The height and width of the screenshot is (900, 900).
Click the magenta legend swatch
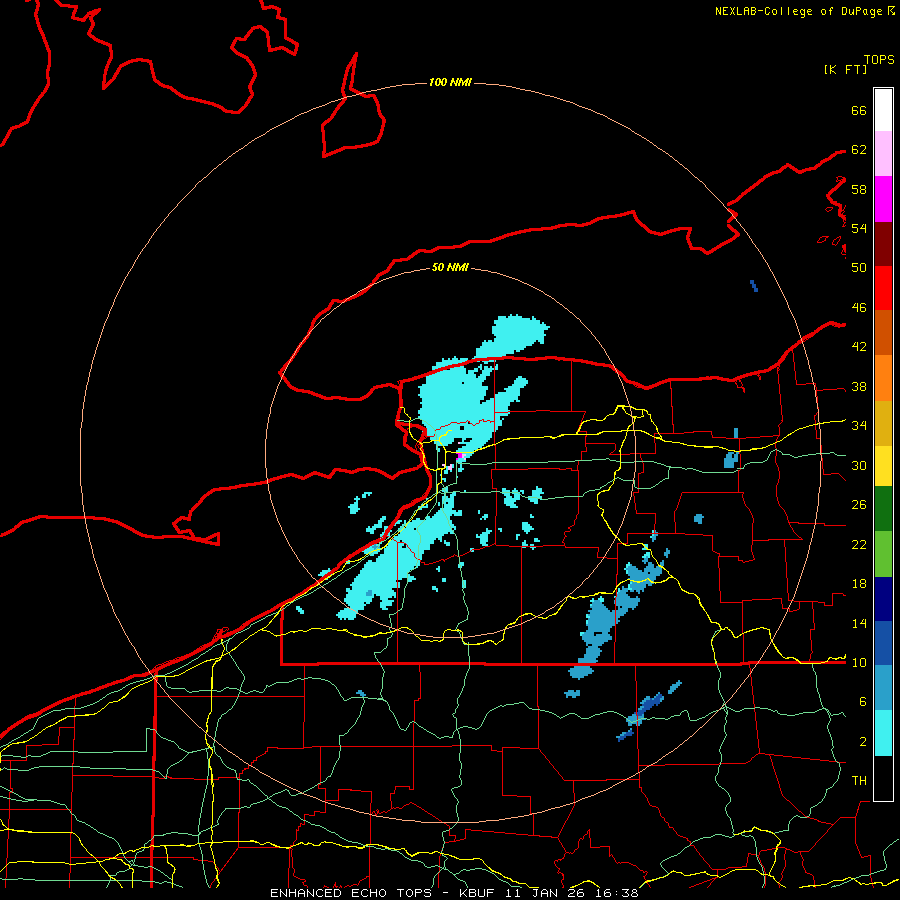point(883,199)
